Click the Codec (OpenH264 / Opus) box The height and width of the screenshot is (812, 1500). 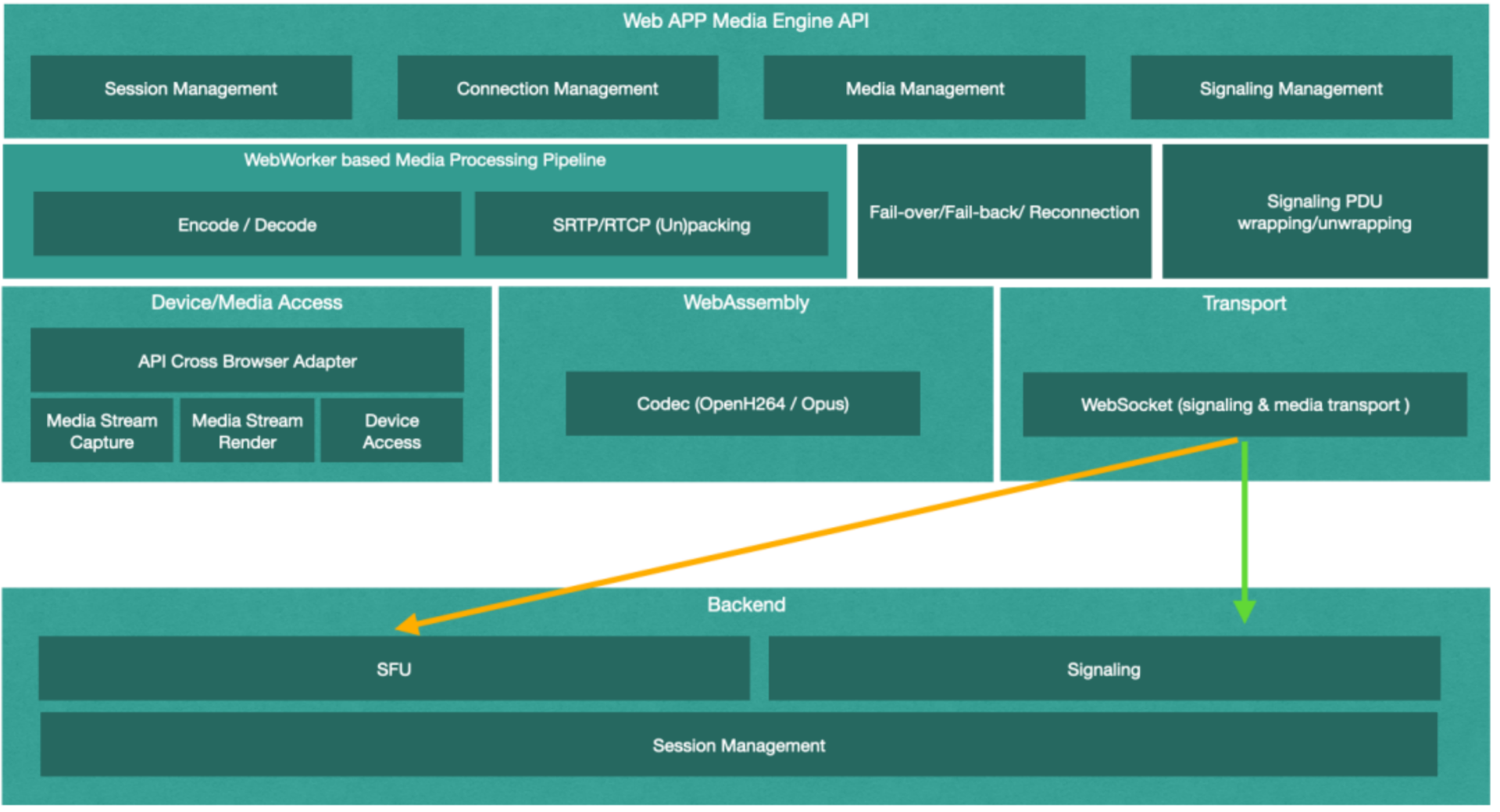point(743,403)
